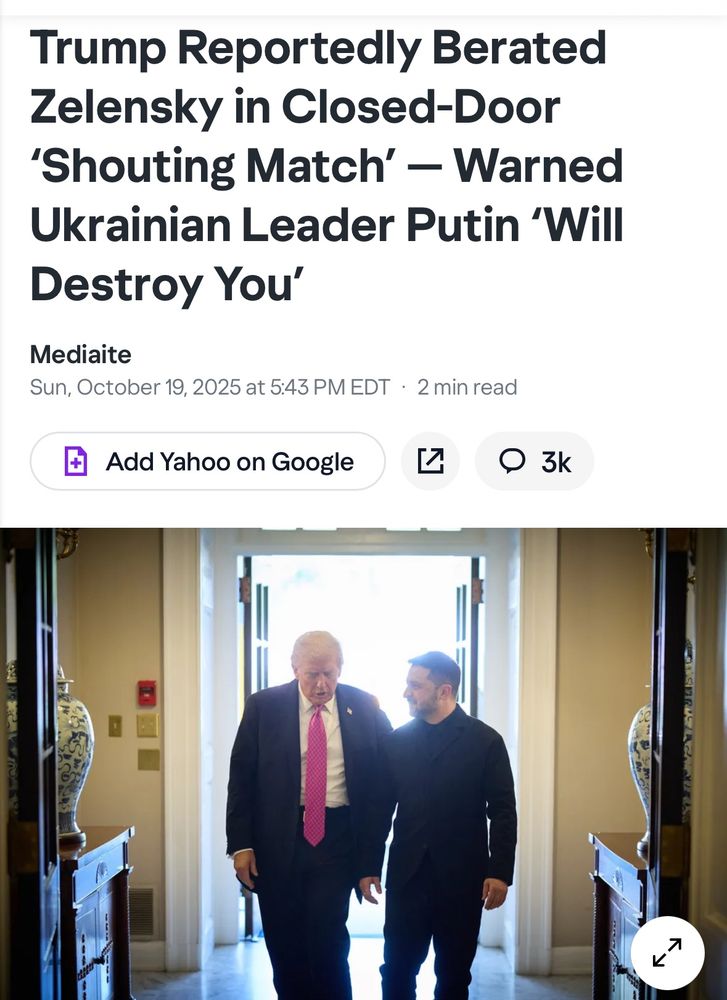The height and width of the screenshot is (1000, 727).
Task: Click the article headline's first line
Action: [x=318, y=48]
